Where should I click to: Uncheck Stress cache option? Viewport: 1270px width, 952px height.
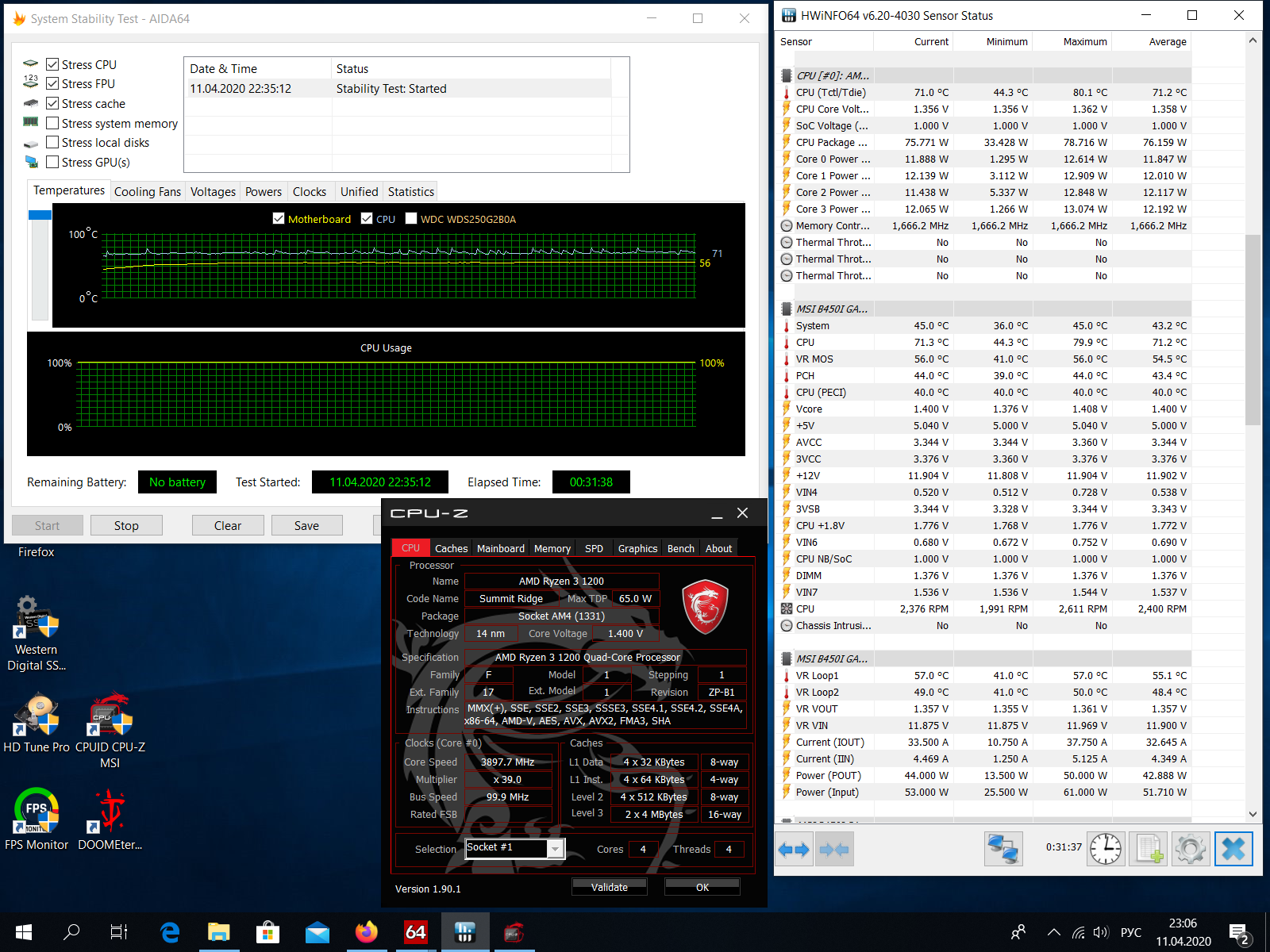52,103
